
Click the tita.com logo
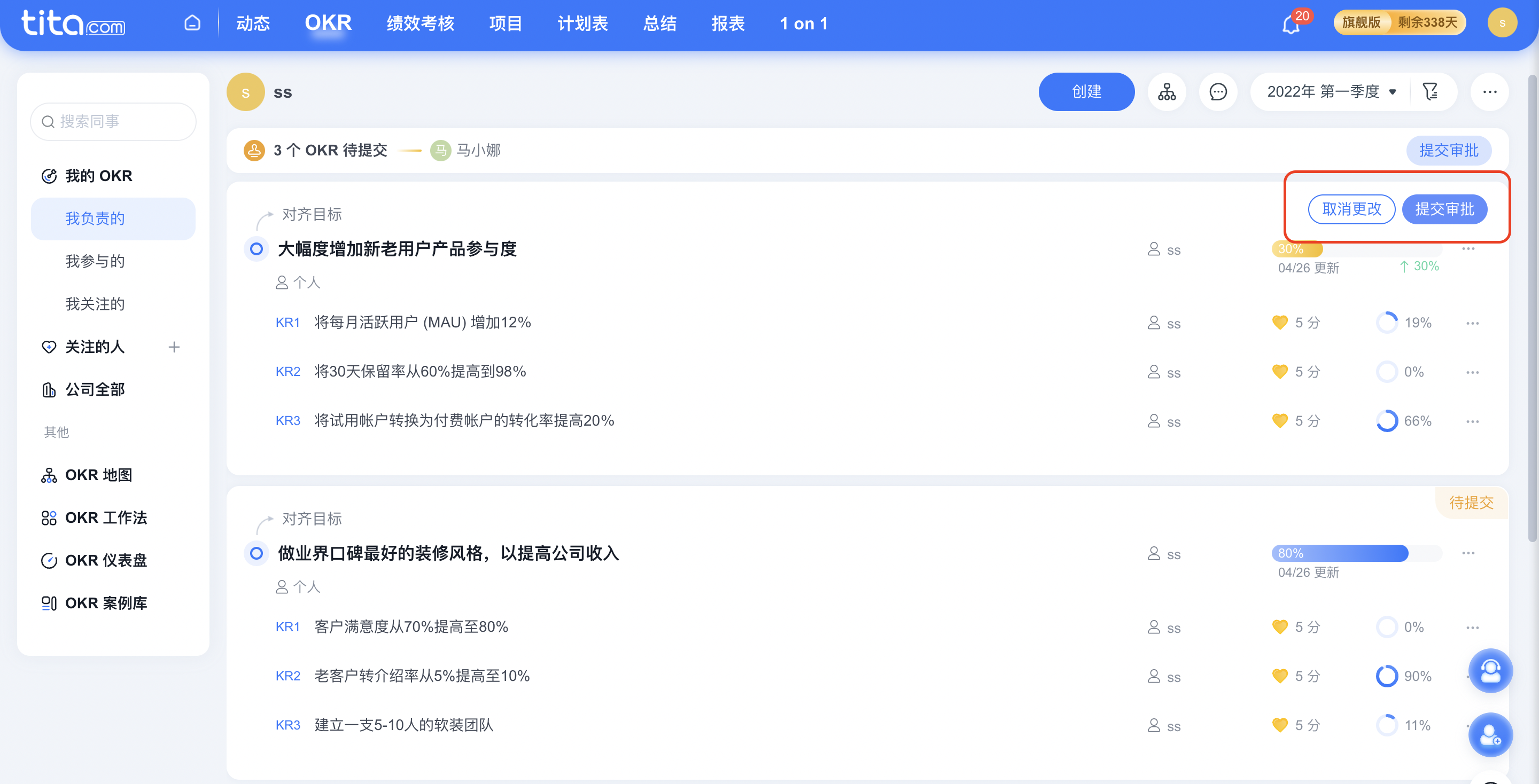[x=73, y=23]
